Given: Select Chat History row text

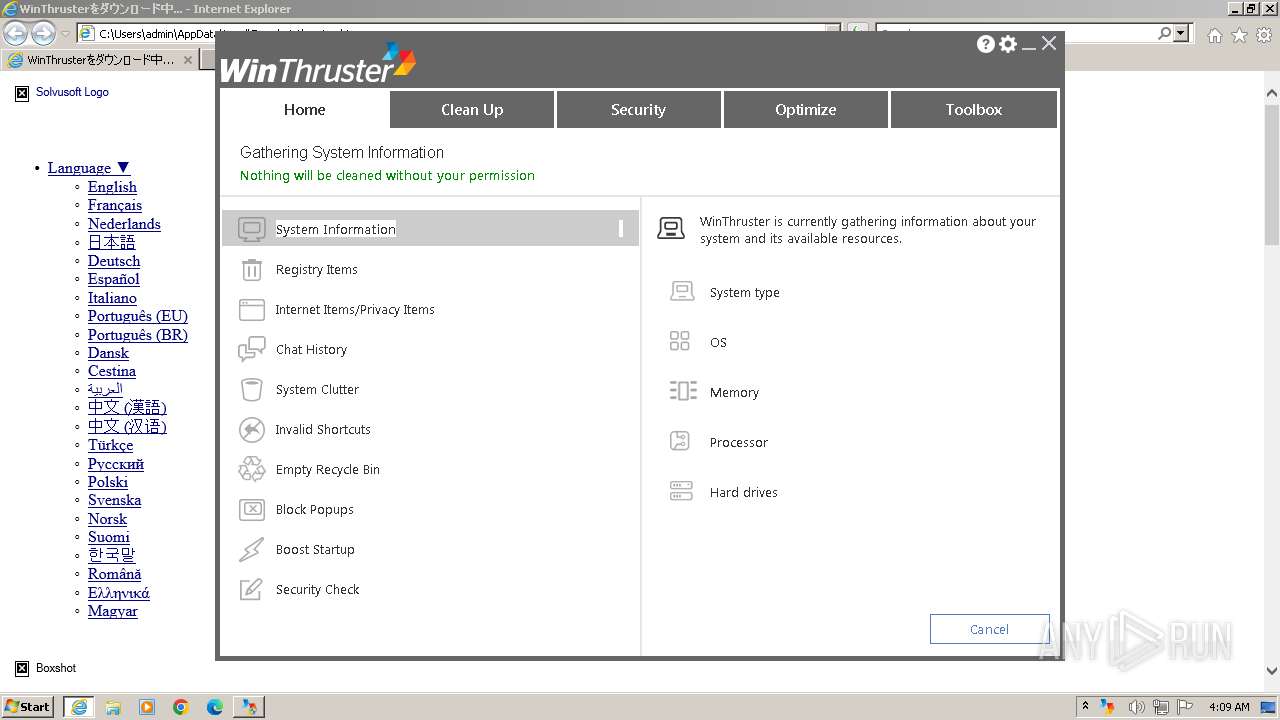Looking at the screenshot, I should point(311,349).
